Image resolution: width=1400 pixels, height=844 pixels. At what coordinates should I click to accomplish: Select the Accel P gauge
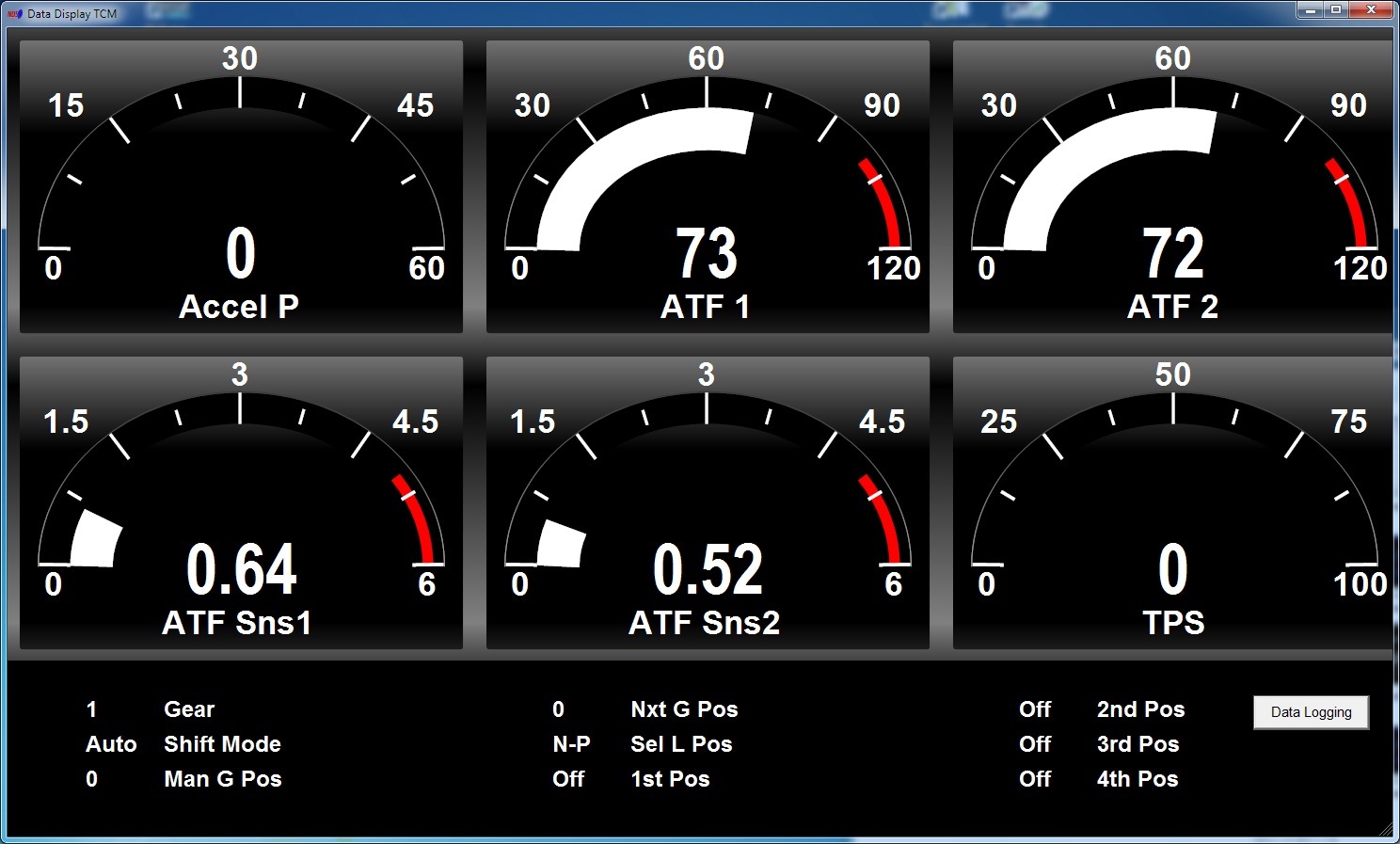click(x=241, y=187)
